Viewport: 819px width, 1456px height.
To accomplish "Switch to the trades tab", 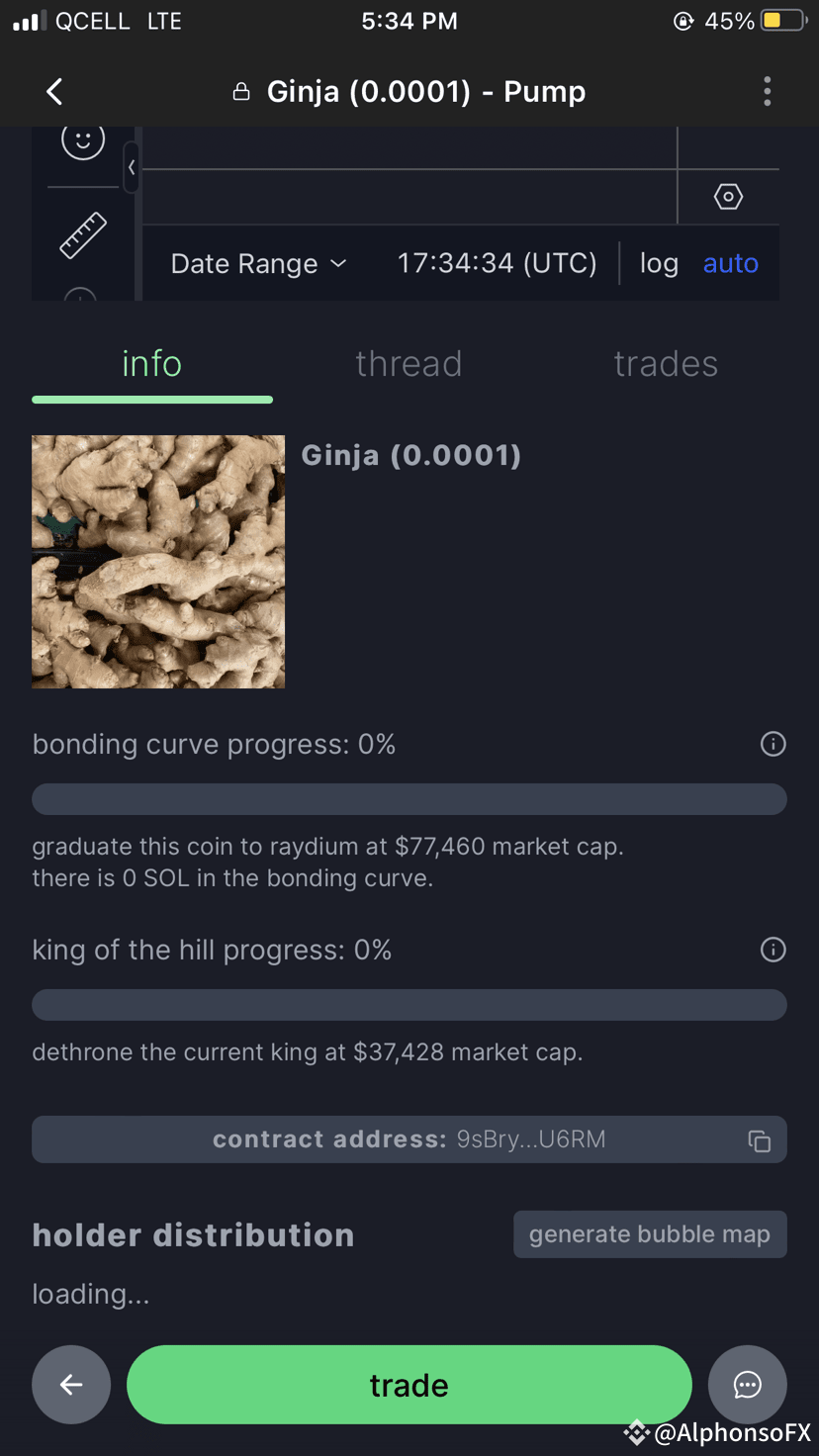I will (666, 364).
